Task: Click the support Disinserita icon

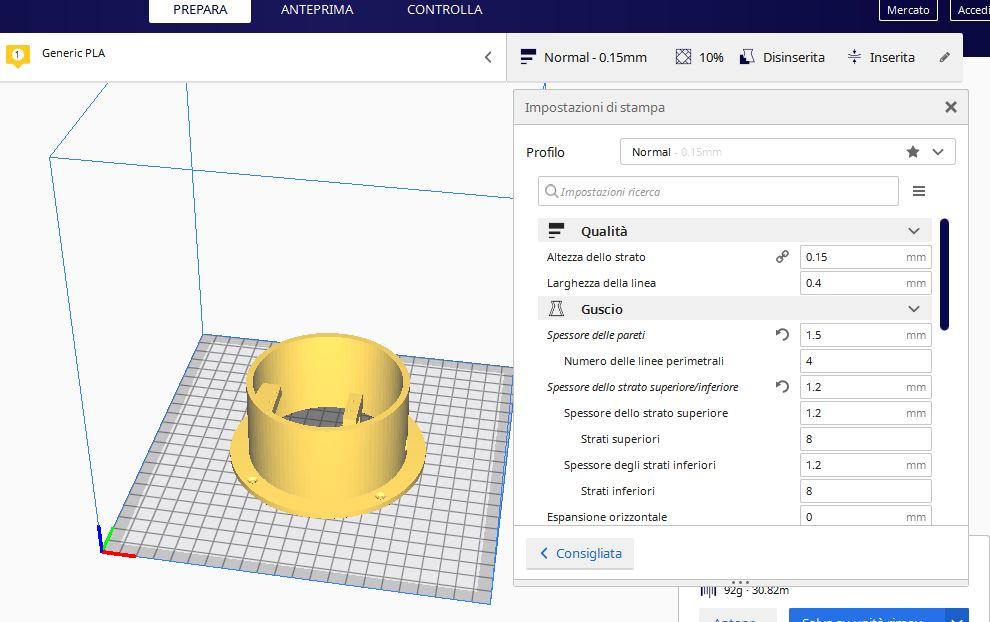Action: (747, 57)
